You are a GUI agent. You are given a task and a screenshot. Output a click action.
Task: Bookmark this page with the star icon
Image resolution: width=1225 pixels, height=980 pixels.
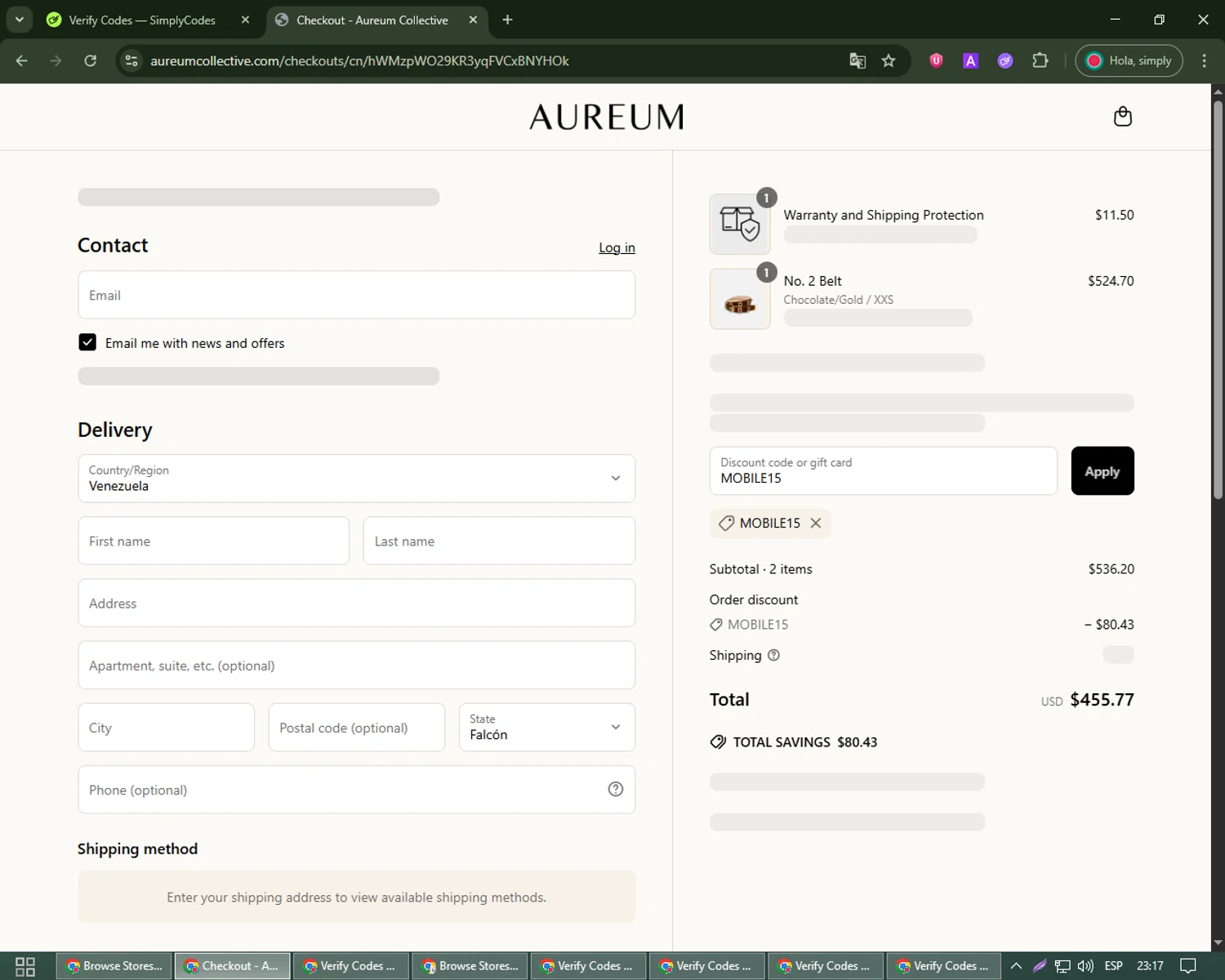(x=889, y=60)
